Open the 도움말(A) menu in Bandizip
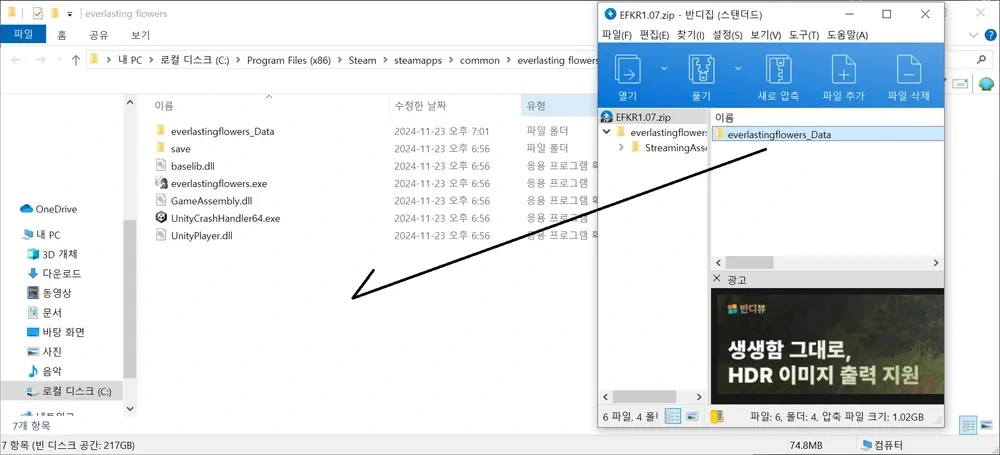 point(848,34)
